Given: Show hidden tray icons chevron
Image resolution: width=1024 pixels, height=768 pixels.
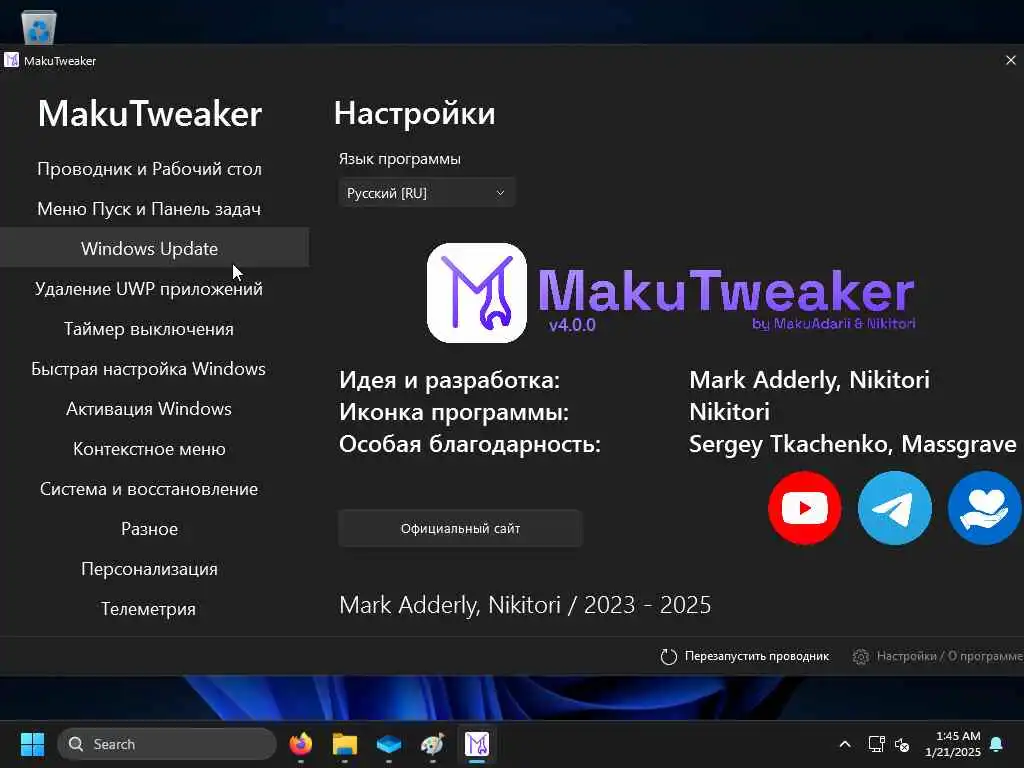Looking at the screenshot, I should click(844, 744).
